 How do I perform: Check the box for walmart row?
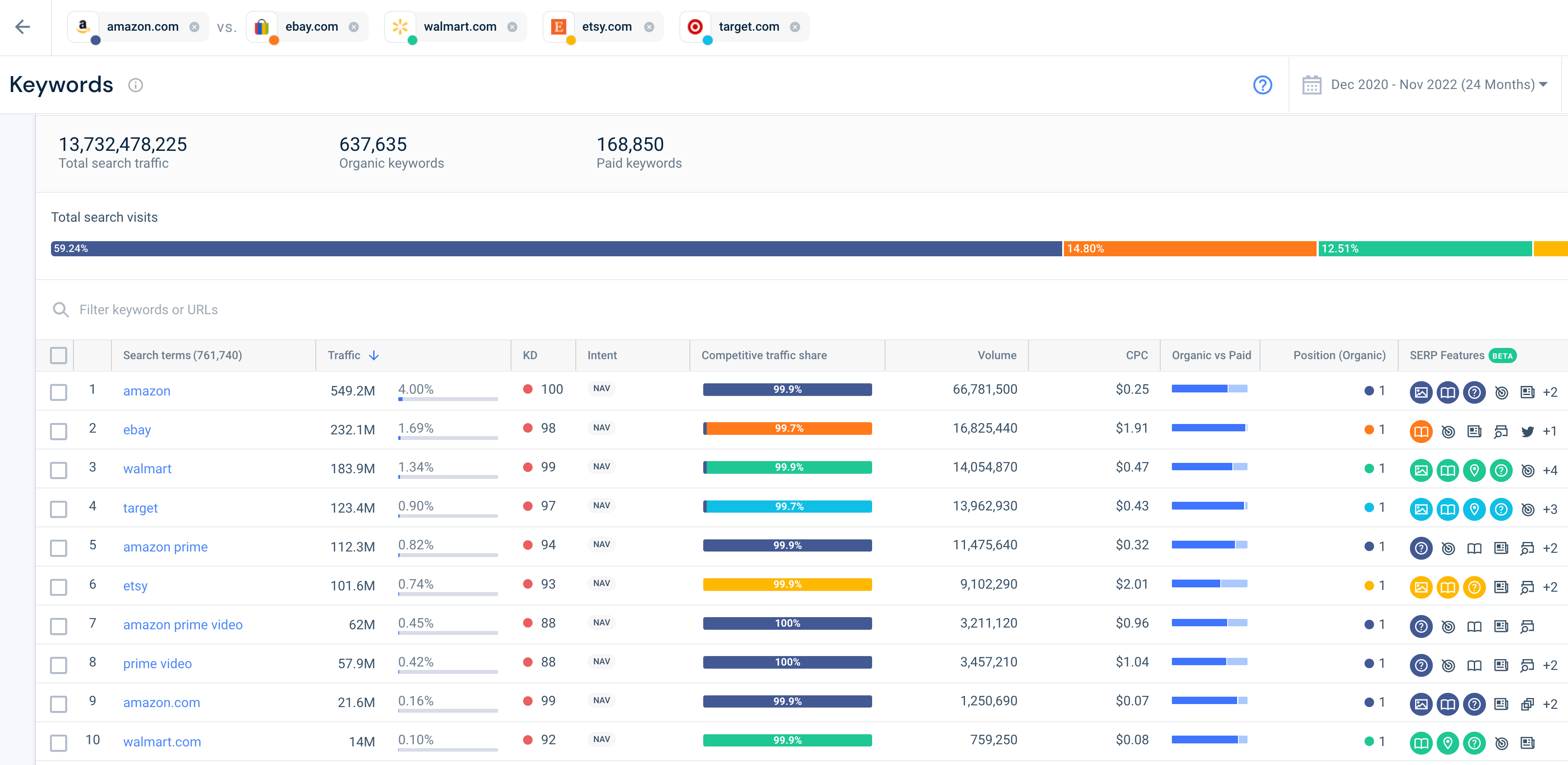coord(58,470)
